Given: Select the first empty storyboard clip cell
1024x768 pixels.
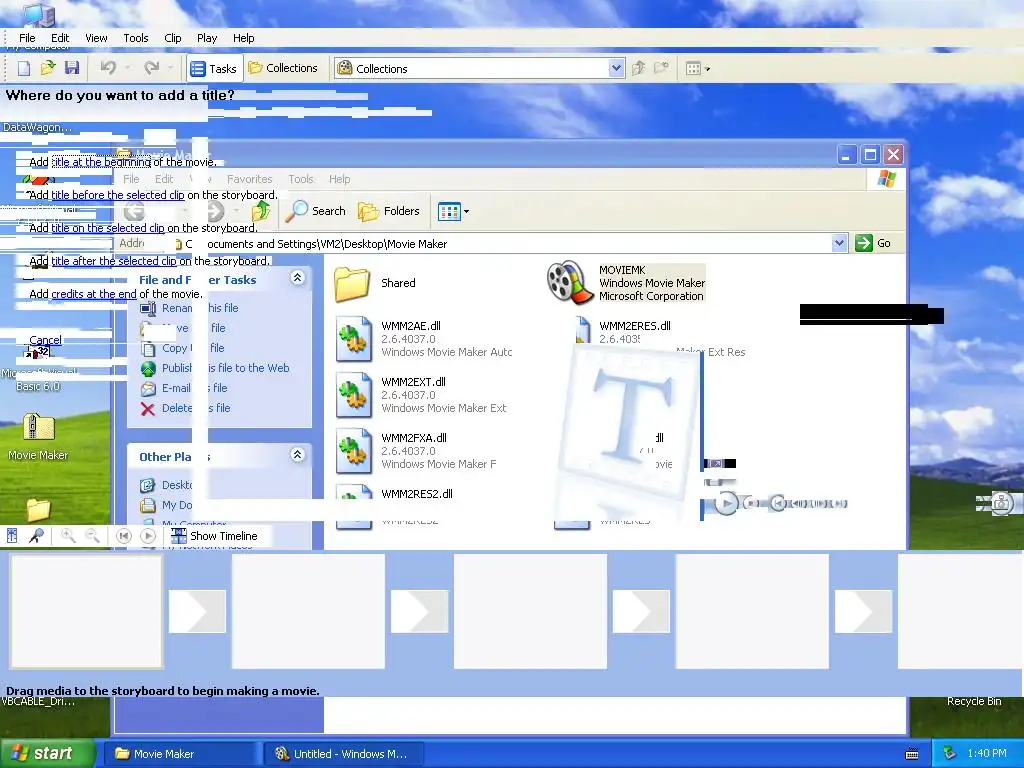Looking at the screenshot, I should click(x=86, y=611).
